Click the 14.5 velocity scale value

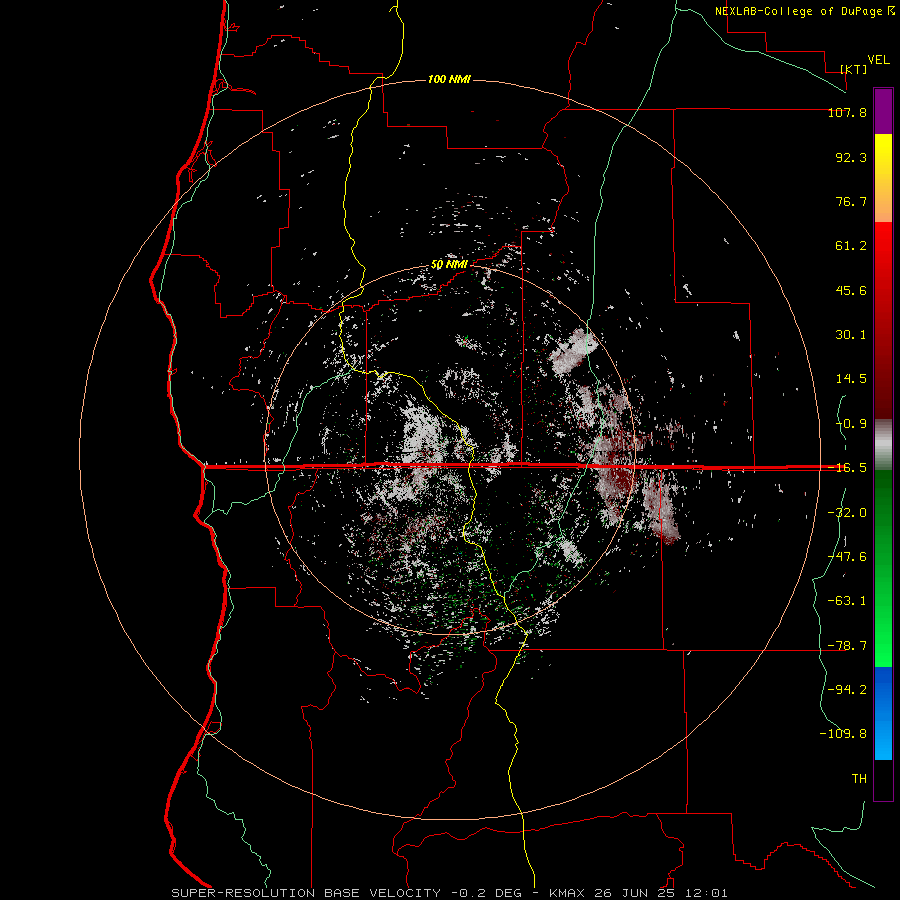[851, 379]
